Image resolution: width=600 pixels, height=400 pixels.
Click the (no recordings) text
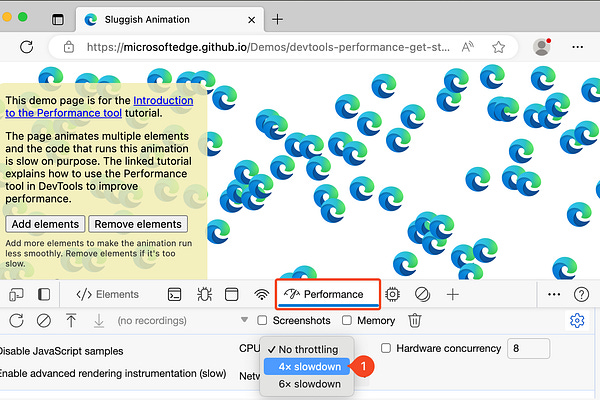(x=152, y=320)
